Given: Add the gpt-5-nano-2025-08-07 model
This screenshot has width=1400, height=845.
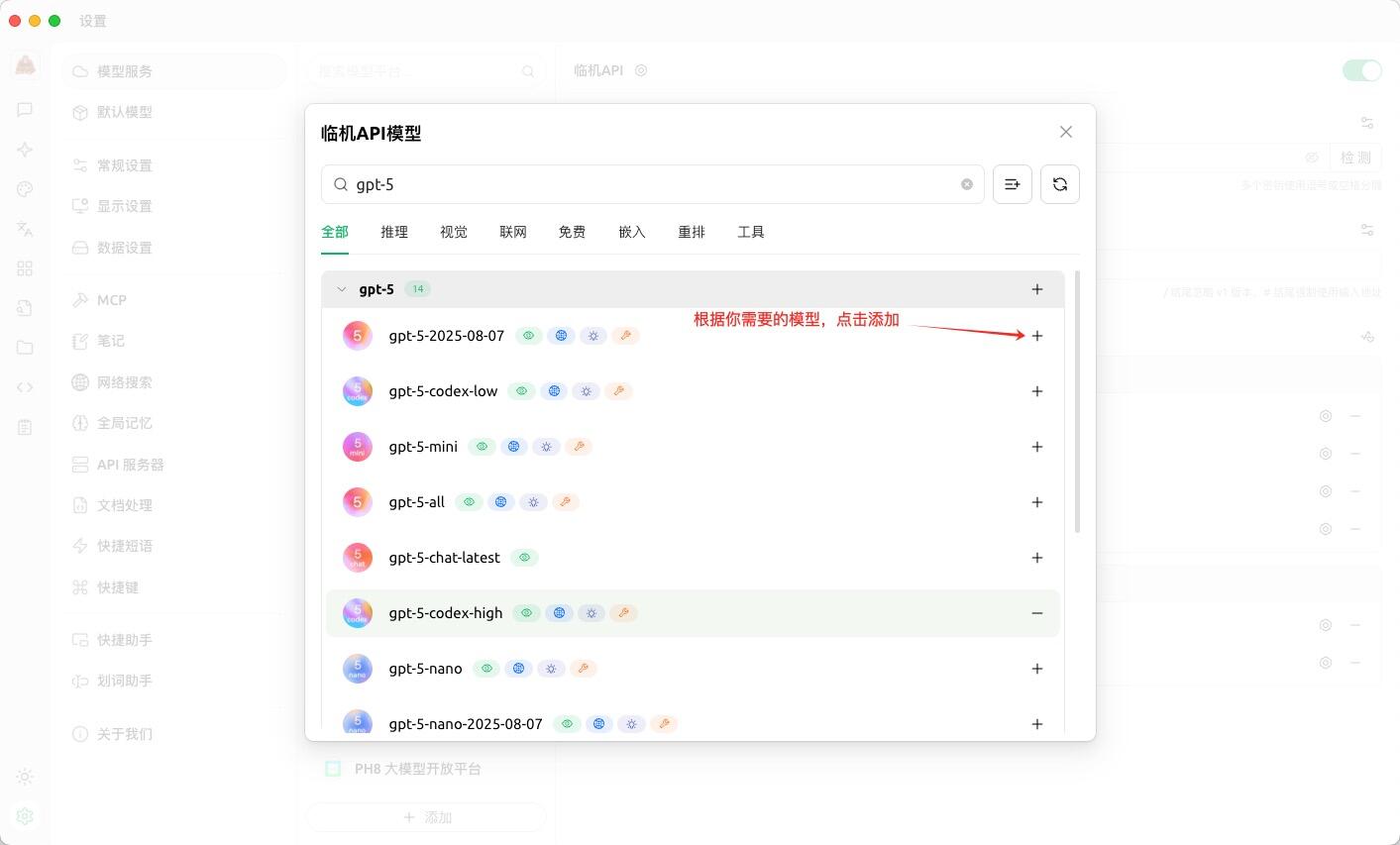Looking at the screenshot, I should 1037,724.
